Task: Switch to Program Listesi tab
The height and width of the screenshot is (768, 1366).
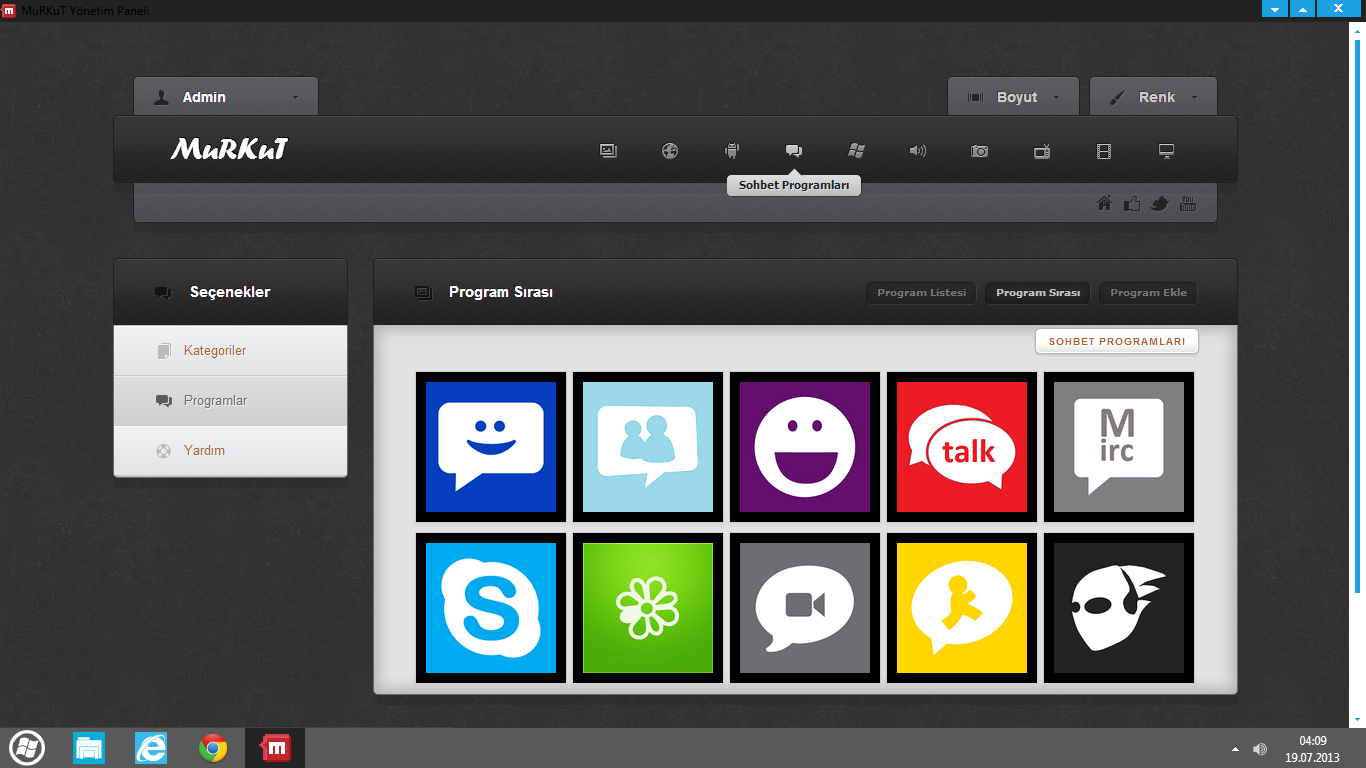Action: click(x=921, y=293)
